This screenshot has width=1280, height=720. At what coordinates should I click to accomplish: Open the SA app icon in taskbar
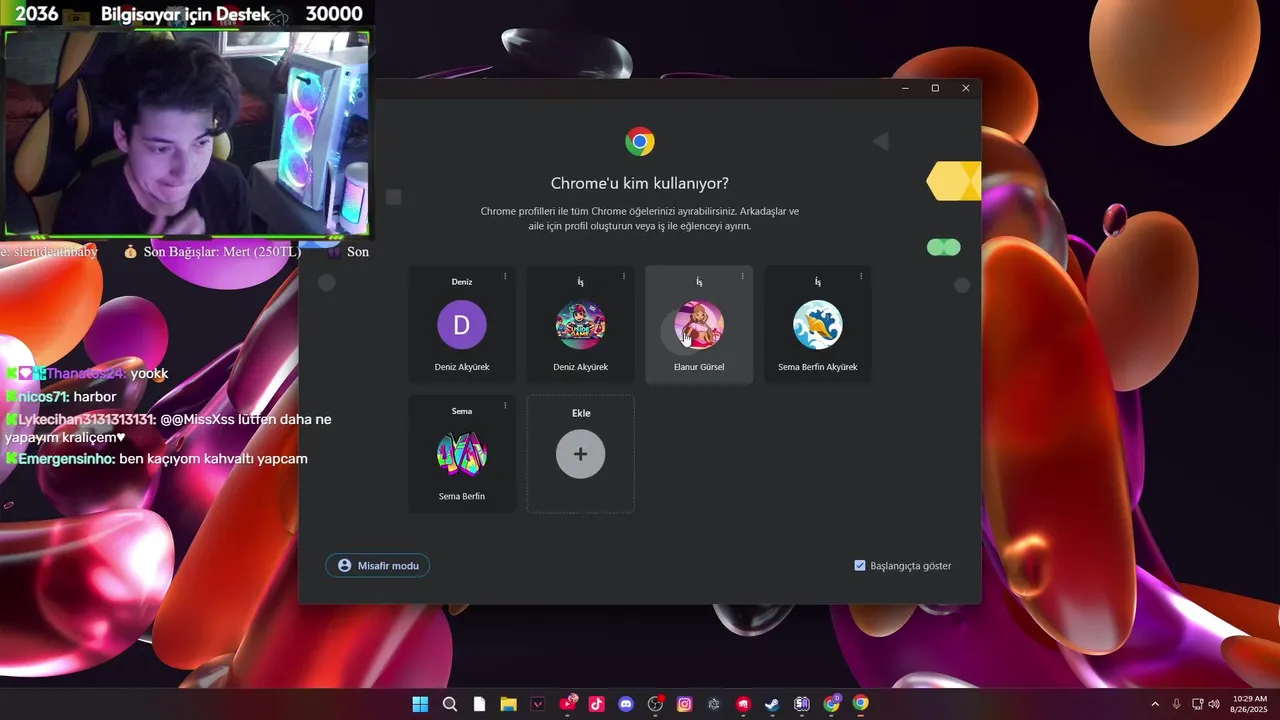pyautogui.click(x=802, y=704)
